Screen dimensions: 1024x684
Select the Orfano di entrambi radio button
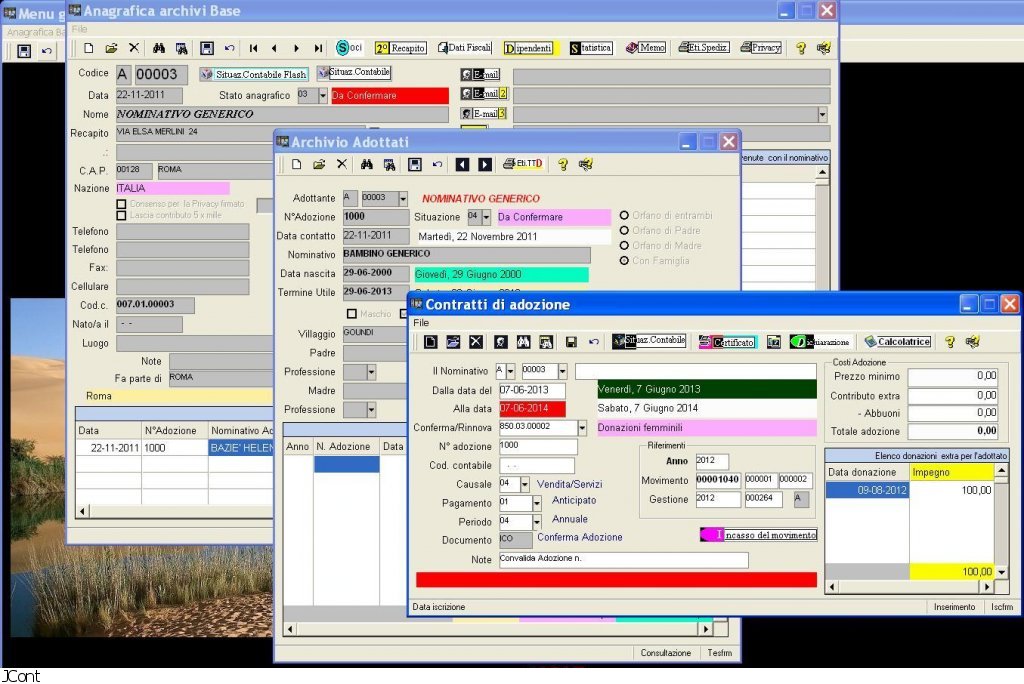click(625, 215)
